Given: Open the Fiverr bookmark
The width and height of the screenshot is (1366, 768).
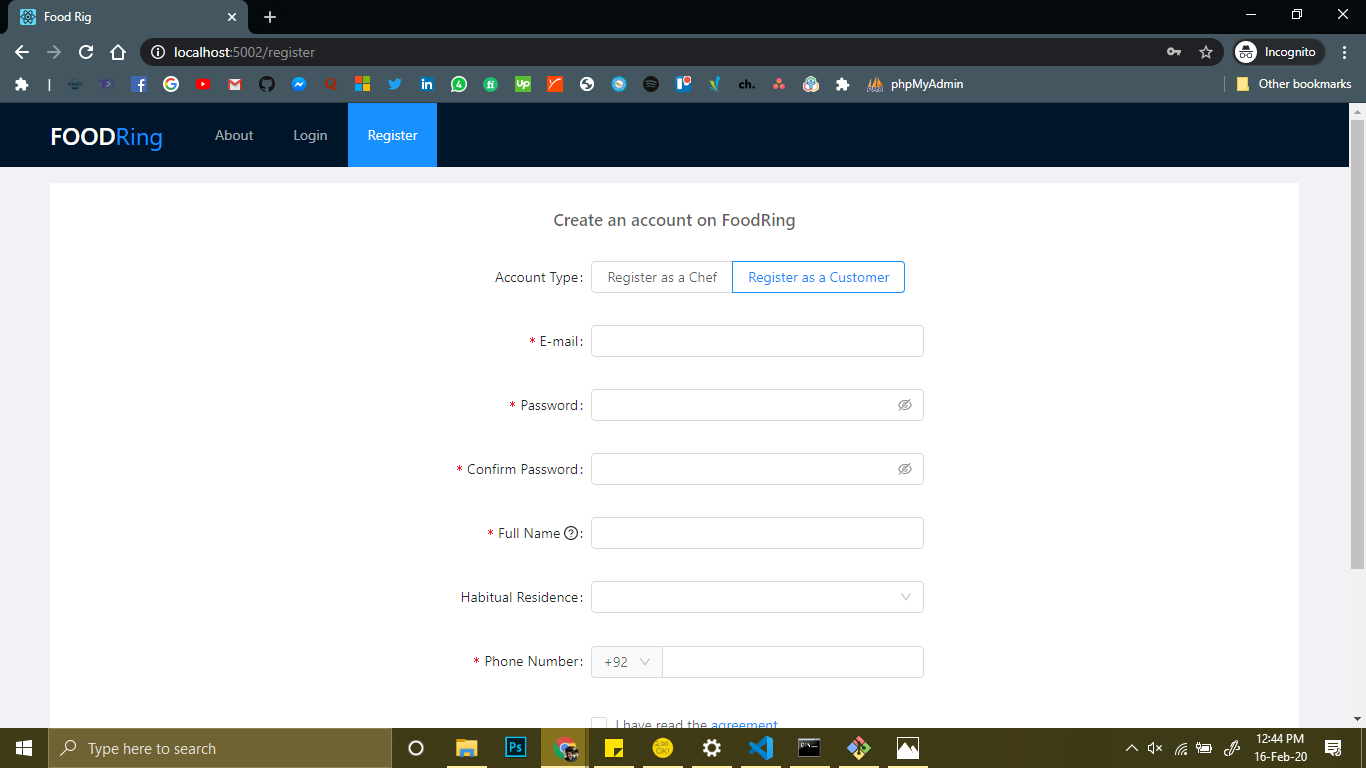Looking at the screenshot, I should 491,84.
